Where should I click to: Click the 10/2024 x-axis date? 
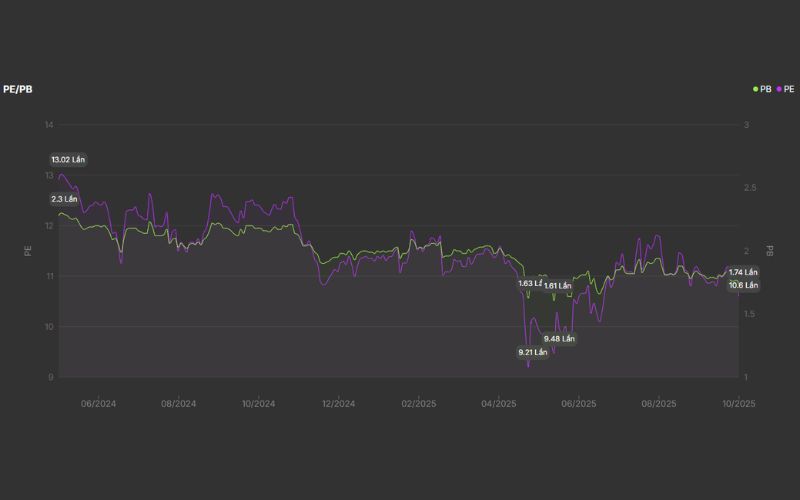(258, 404)
